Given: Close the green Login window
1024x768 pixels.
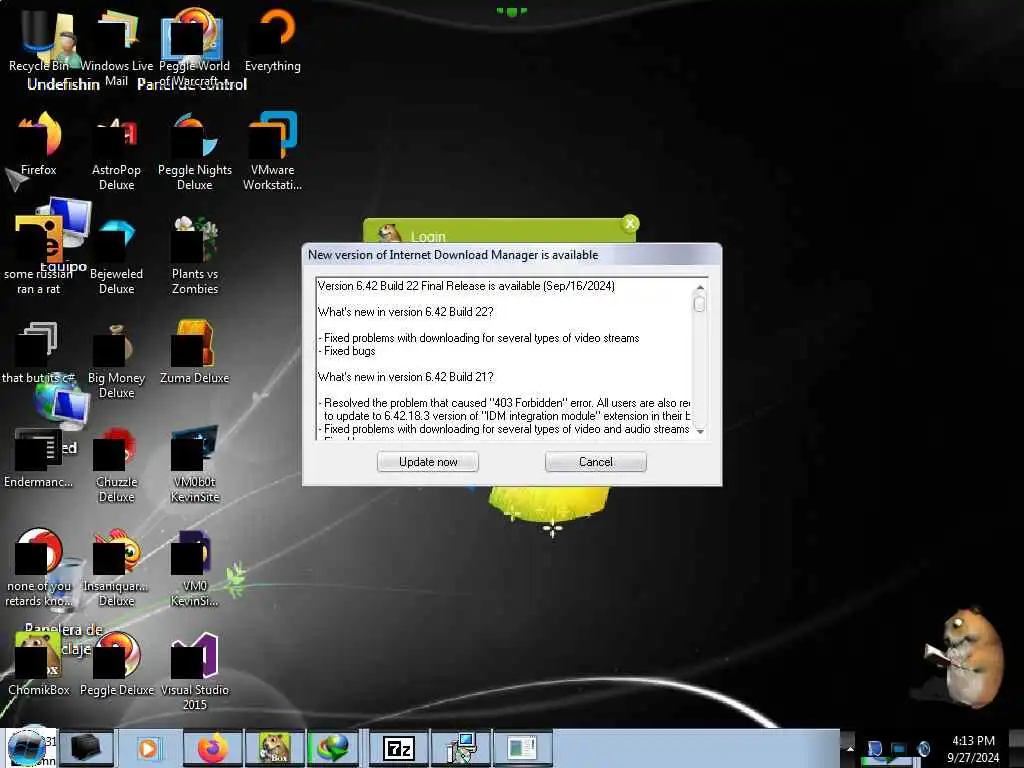Looking at the screenshot, I should [x=630, y=223].
